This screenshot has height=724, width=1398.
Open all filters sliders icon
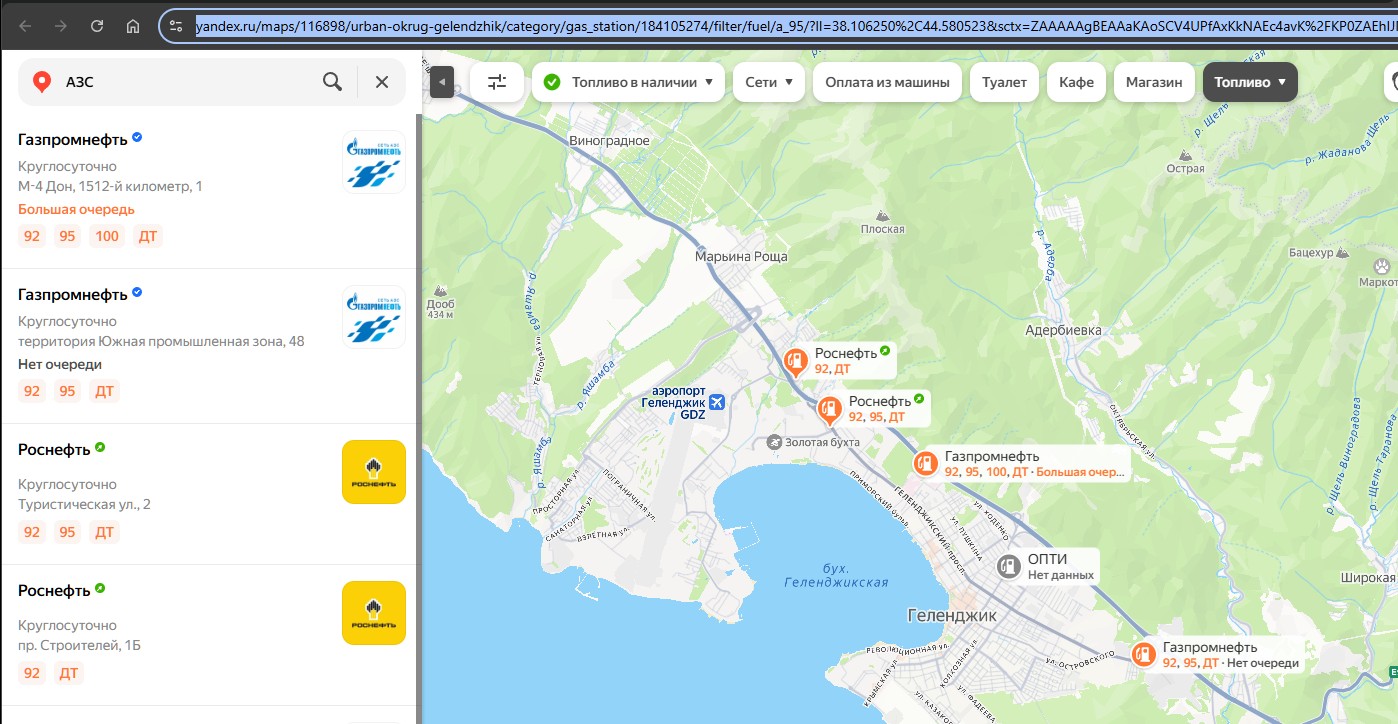497,82
